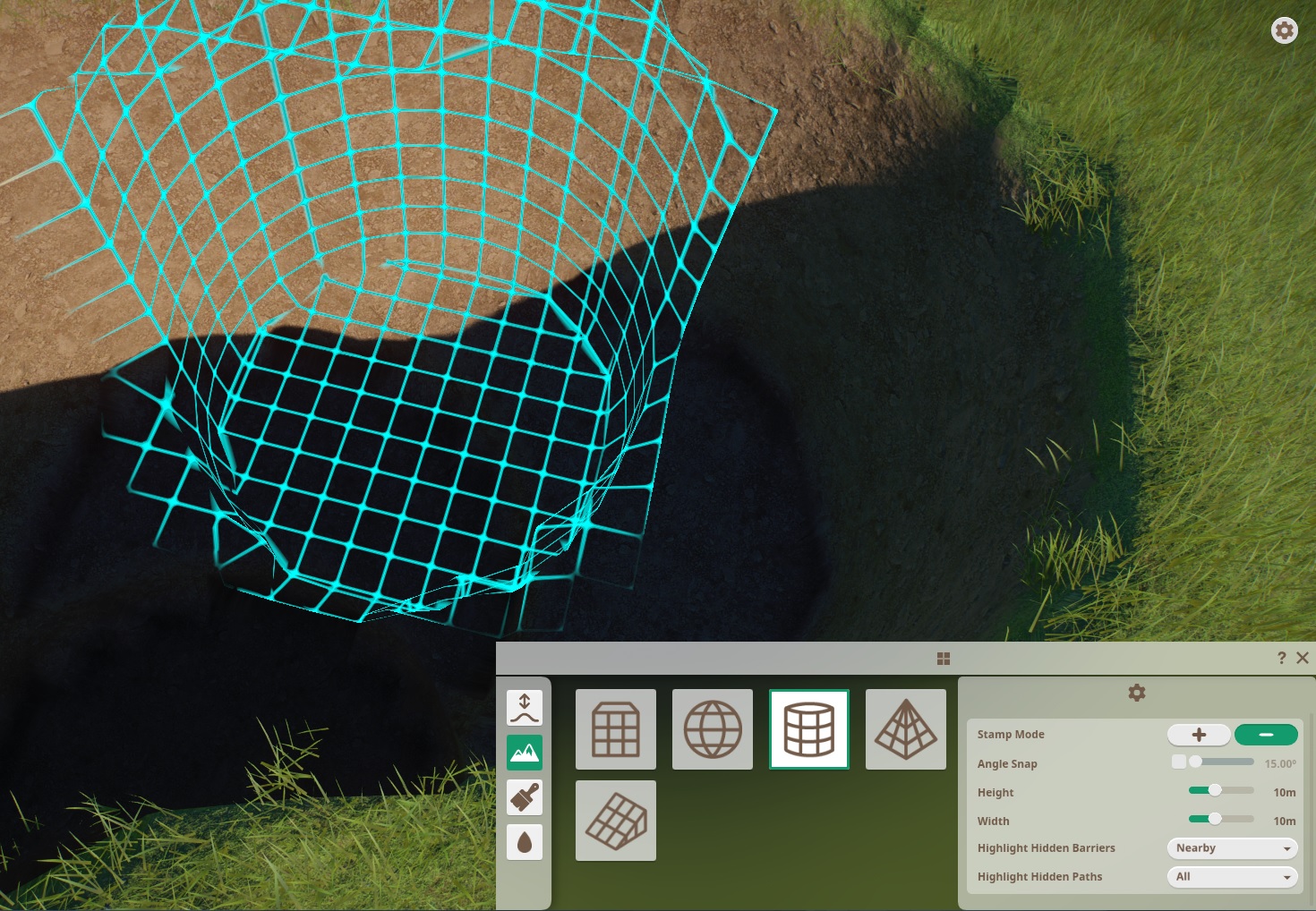The width and height of the screenshot is (1316, 911).
Task: Toggle the Angle Snap checkbox
Action: [1179, 762]
